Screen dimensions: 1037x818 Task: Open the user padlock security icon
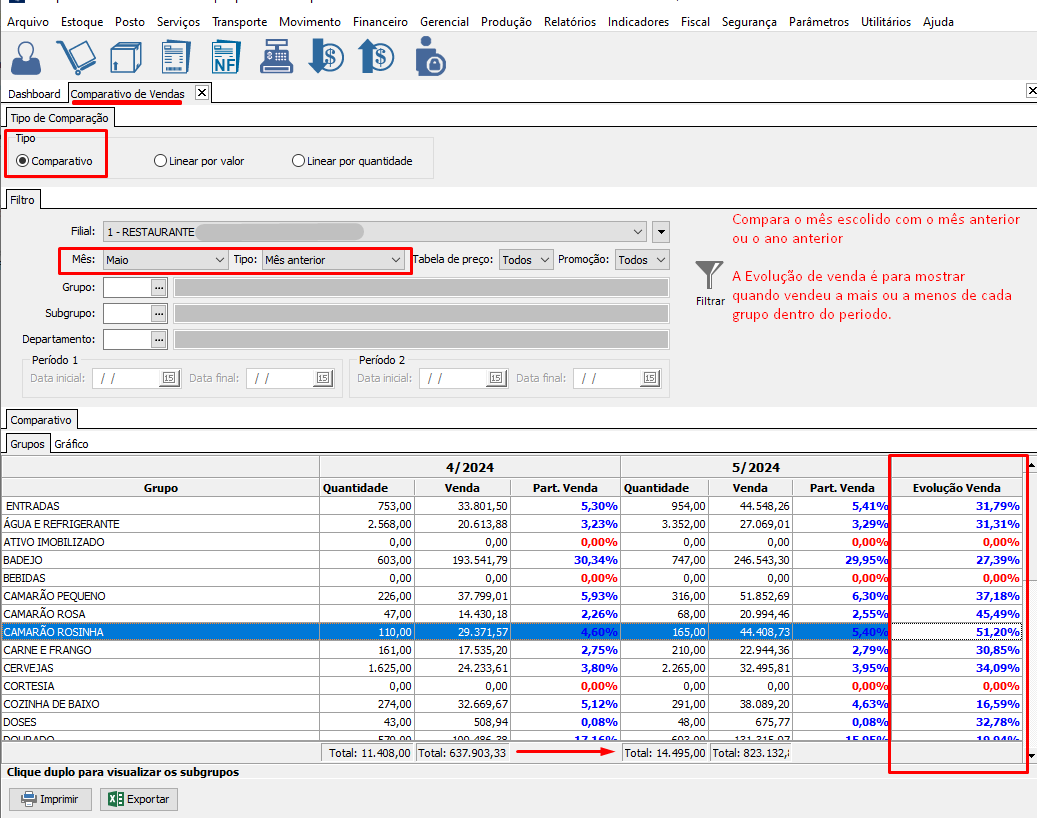click(x=430, y=57)
